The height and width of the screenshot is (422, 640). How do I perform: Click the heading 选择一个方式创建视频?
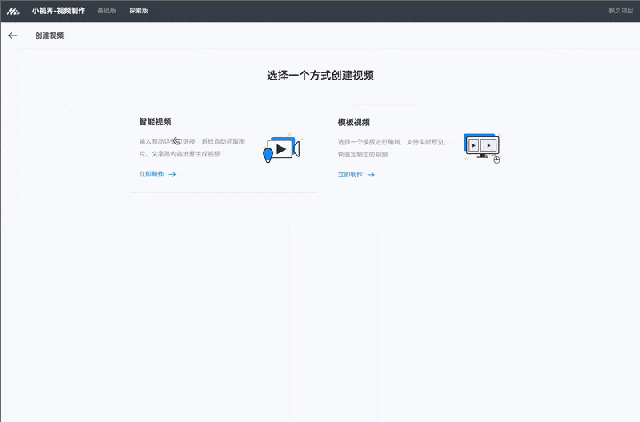coord(320,76)
